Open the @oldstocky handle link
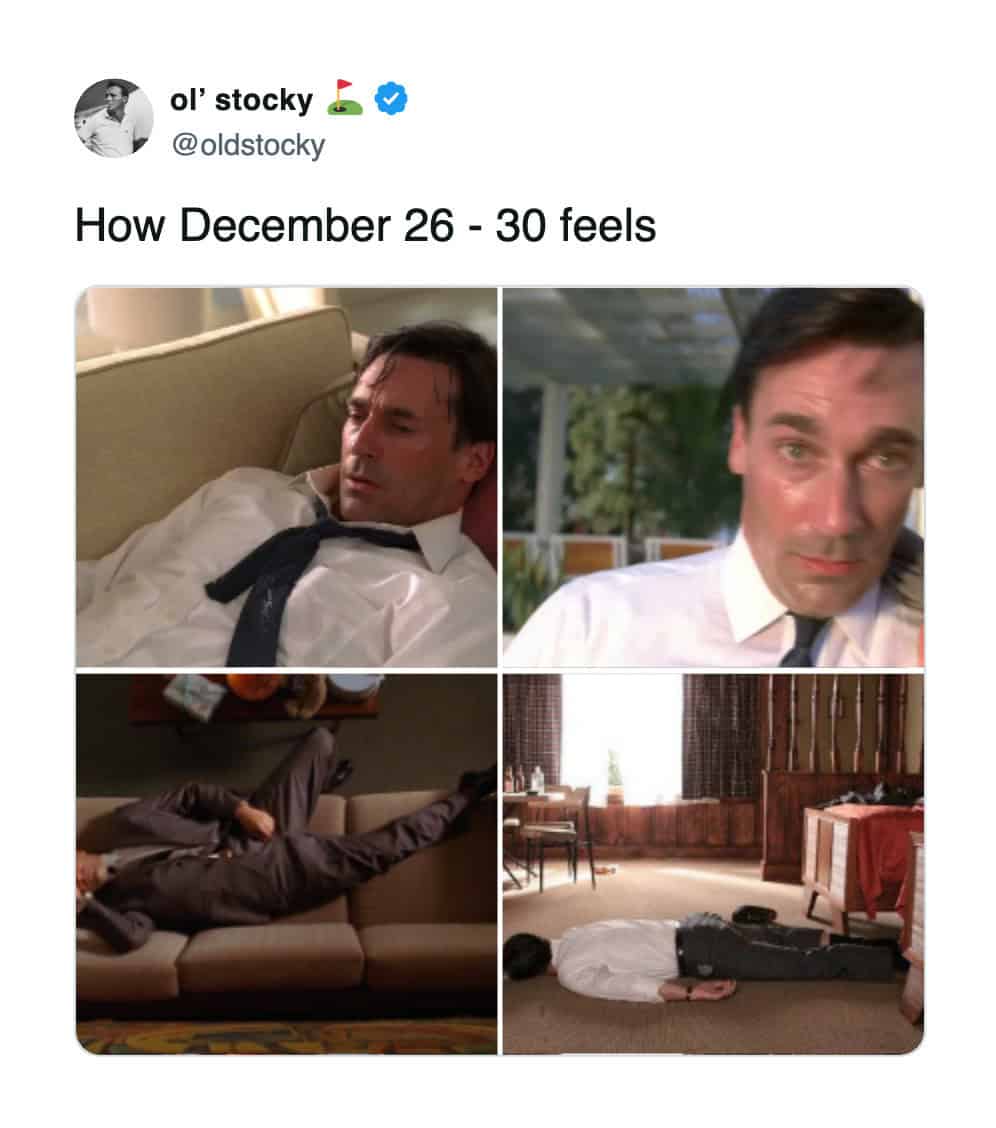Screen dimensions: 996x1128 pyautogui.click(x=248, y=146)
